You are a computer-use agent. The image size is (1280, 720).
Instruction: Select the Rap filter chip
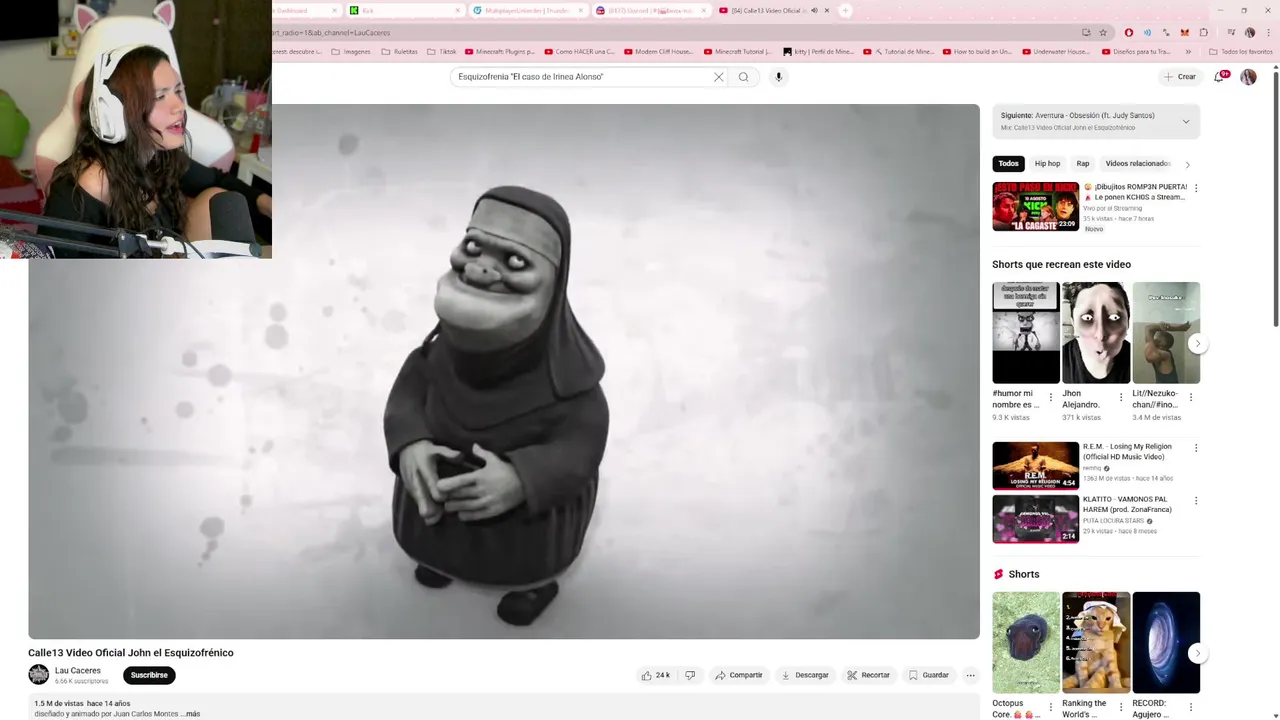tap(1082, 164)
